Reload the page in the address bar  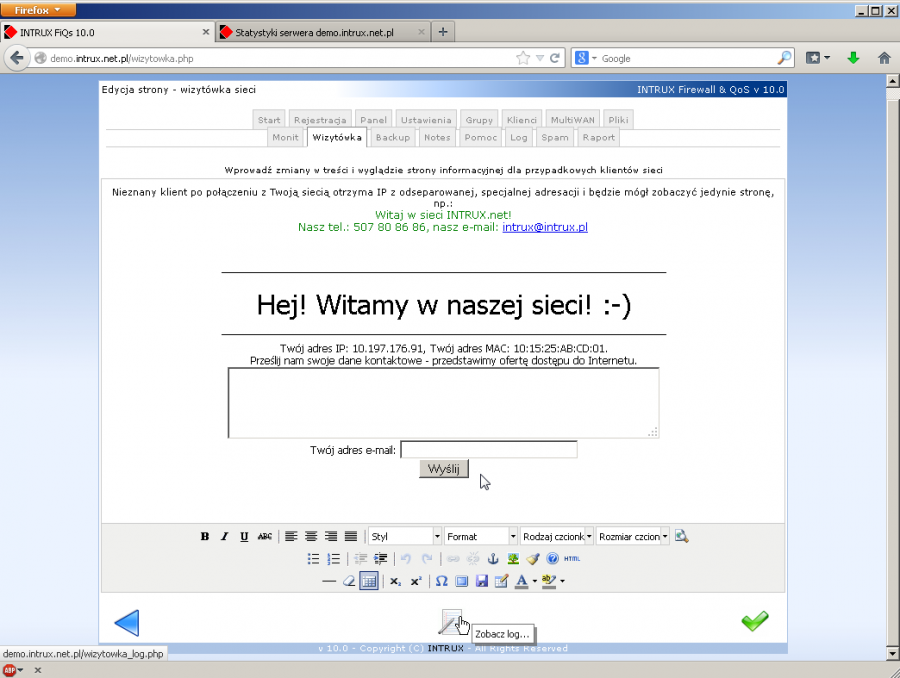tap(554, 58)
